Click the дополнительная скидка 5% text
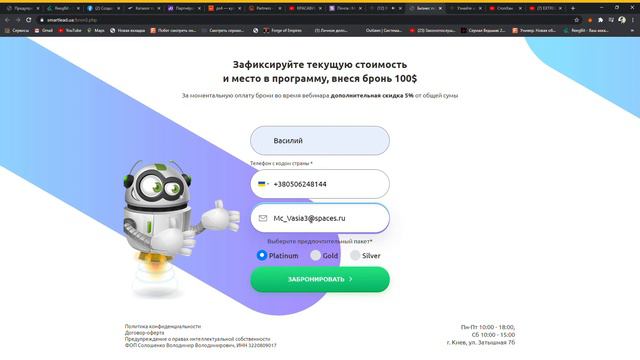 [372, 96]
